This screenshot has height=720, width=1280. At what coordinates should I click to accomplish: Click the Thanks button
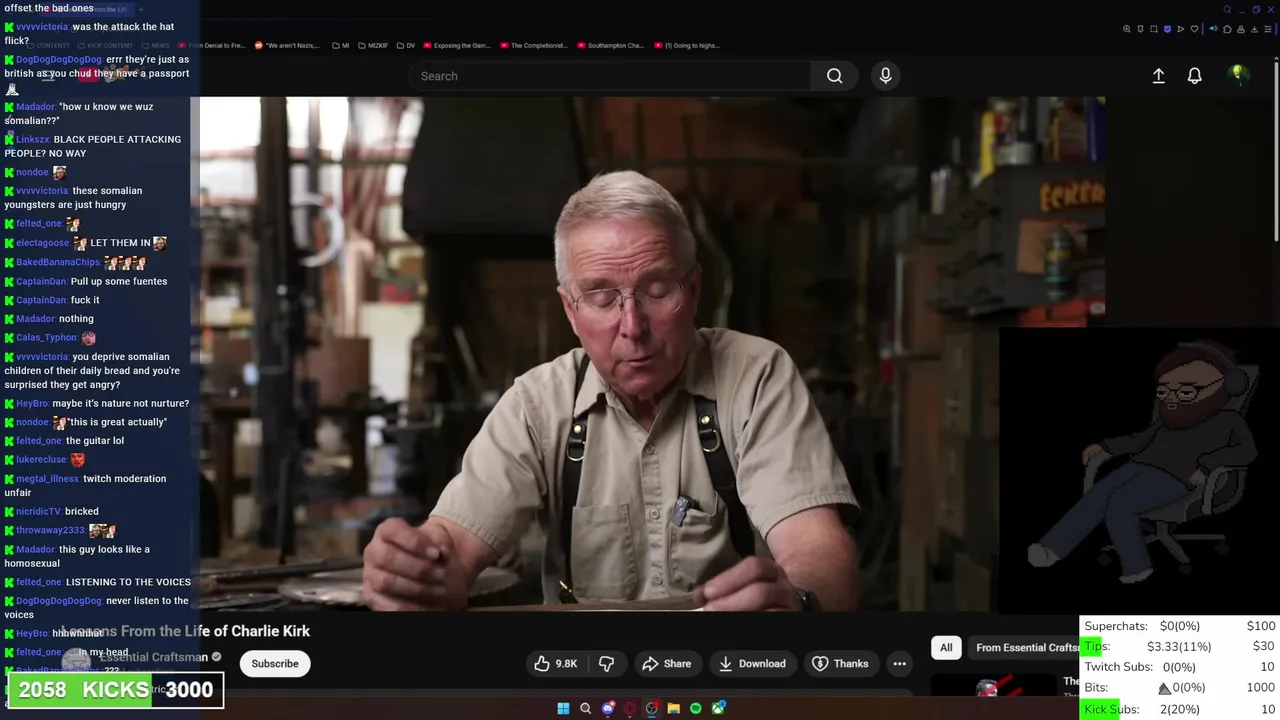(840, 664)
